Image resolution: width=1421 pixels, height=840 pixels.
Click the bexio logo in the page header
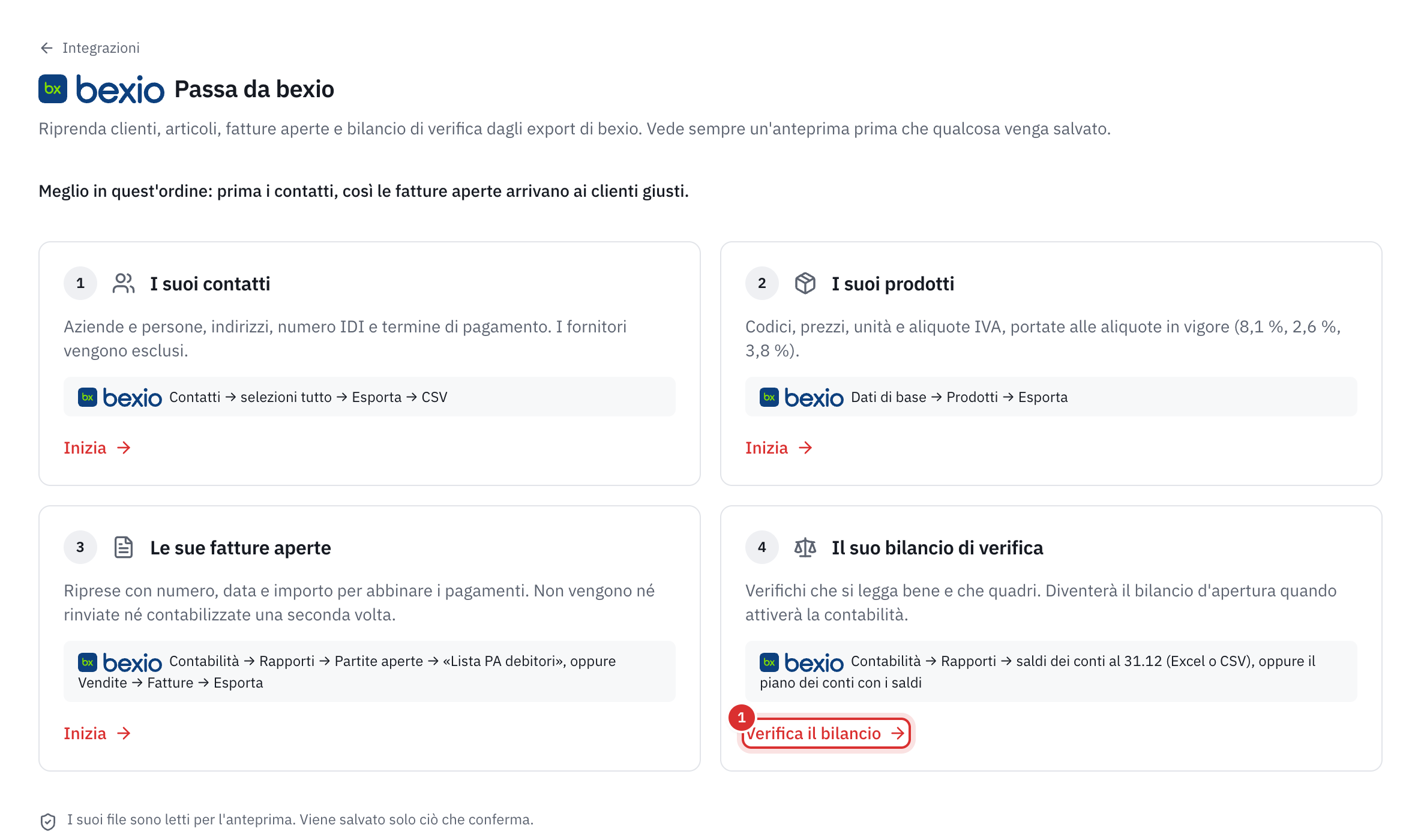[x=101, y=89]
